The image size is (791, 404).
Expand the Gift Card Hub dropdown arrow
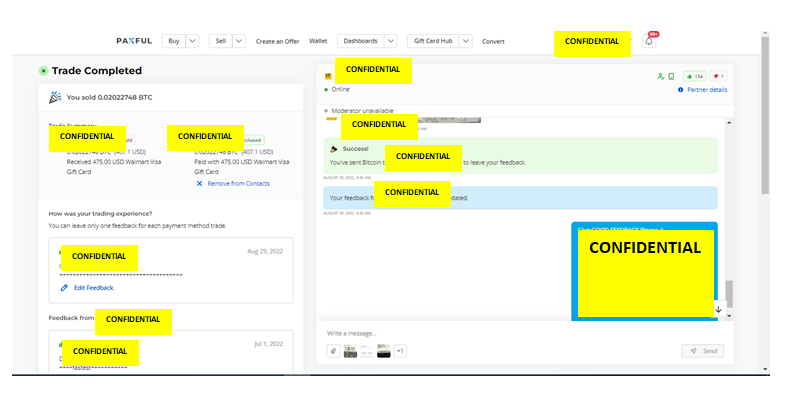coord(466,41)
